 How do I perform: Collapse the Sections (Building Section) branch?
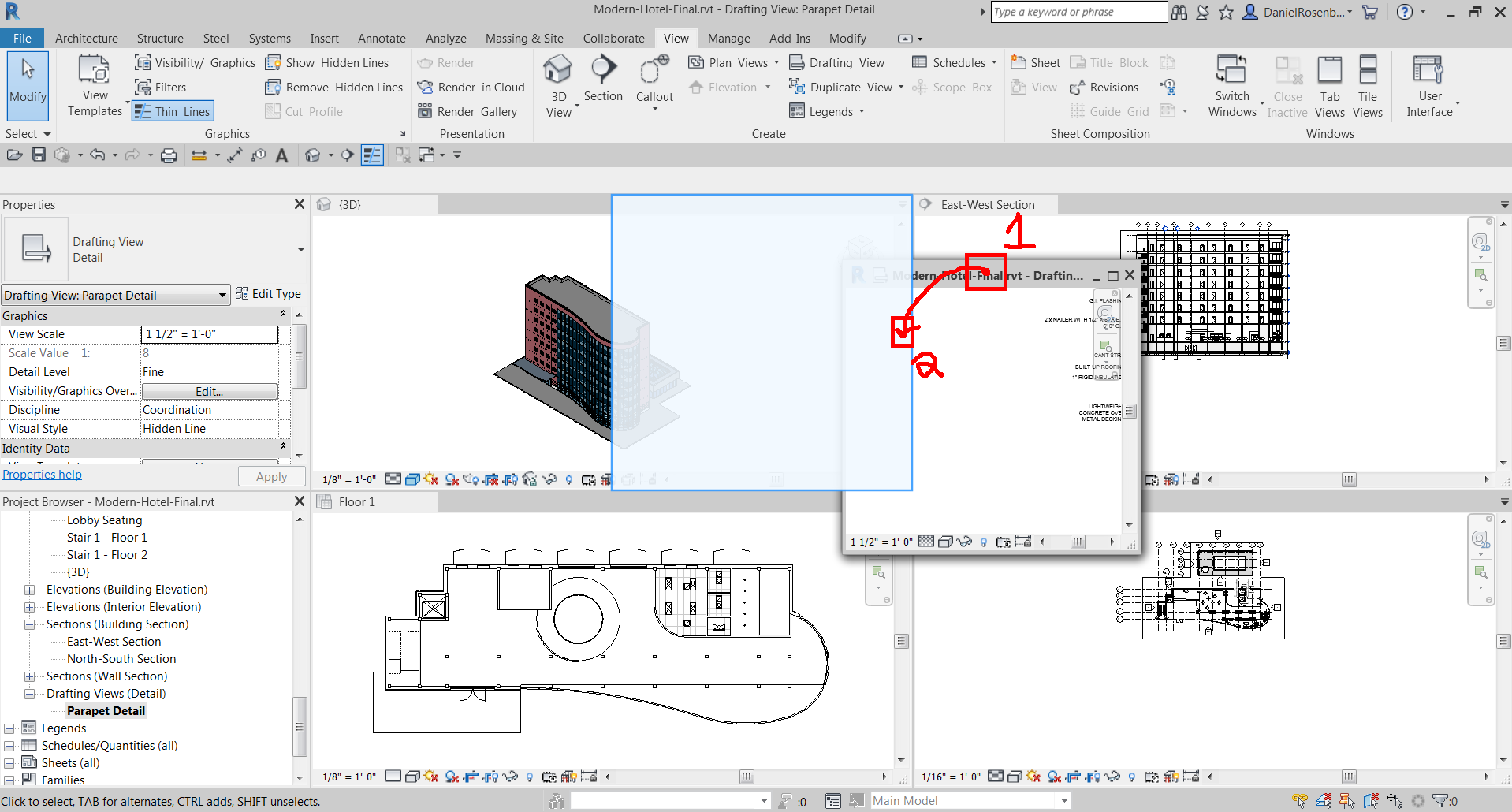(x=30, y=624)
